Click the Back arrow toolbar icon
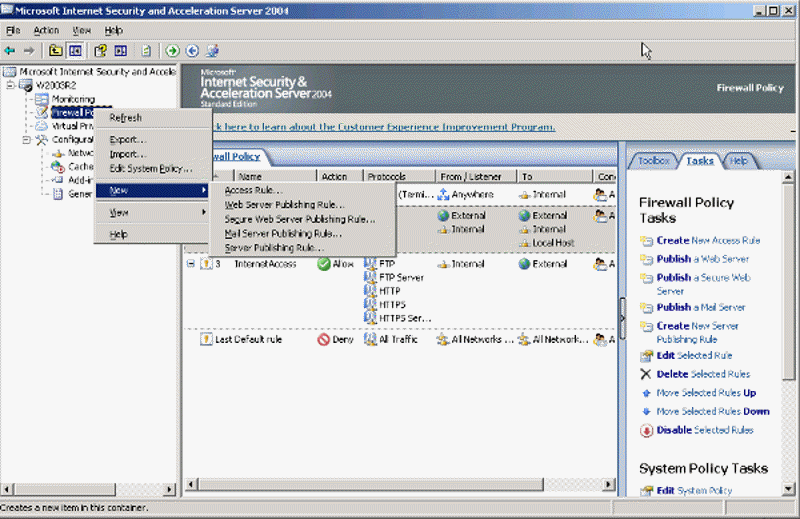 [10, 51]
